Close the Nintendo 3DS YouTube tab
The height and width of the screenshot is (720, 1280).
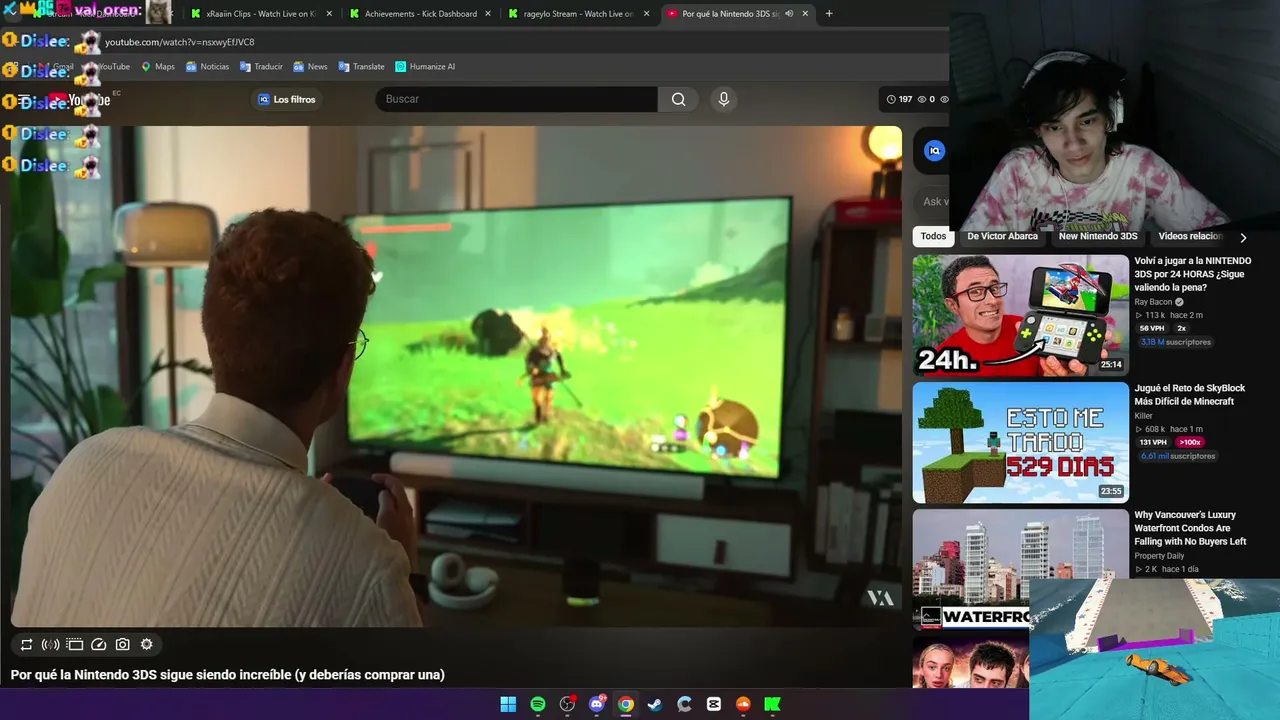[805, 14]
